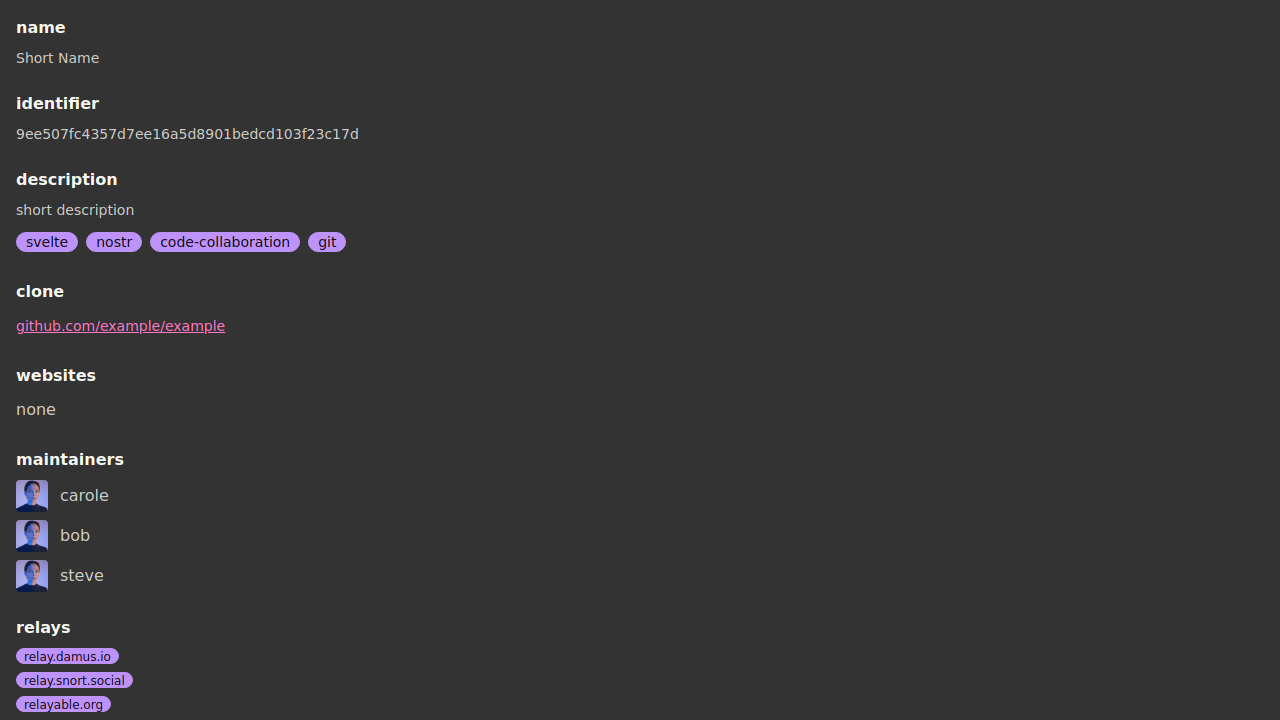Click the Short Name text
This screenshot has width=1280, height=720.
[57, 58]
